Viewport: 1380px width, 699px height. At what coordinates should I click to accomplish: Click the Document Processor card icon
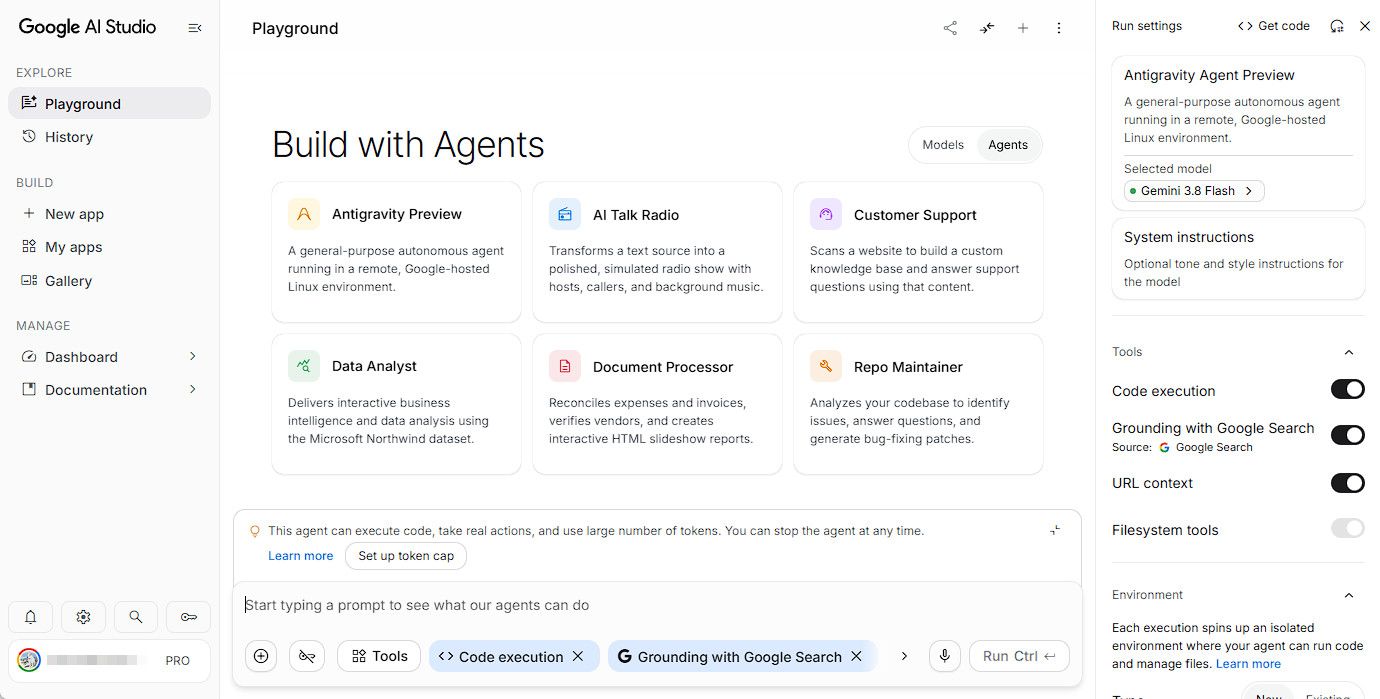(565, 366)
